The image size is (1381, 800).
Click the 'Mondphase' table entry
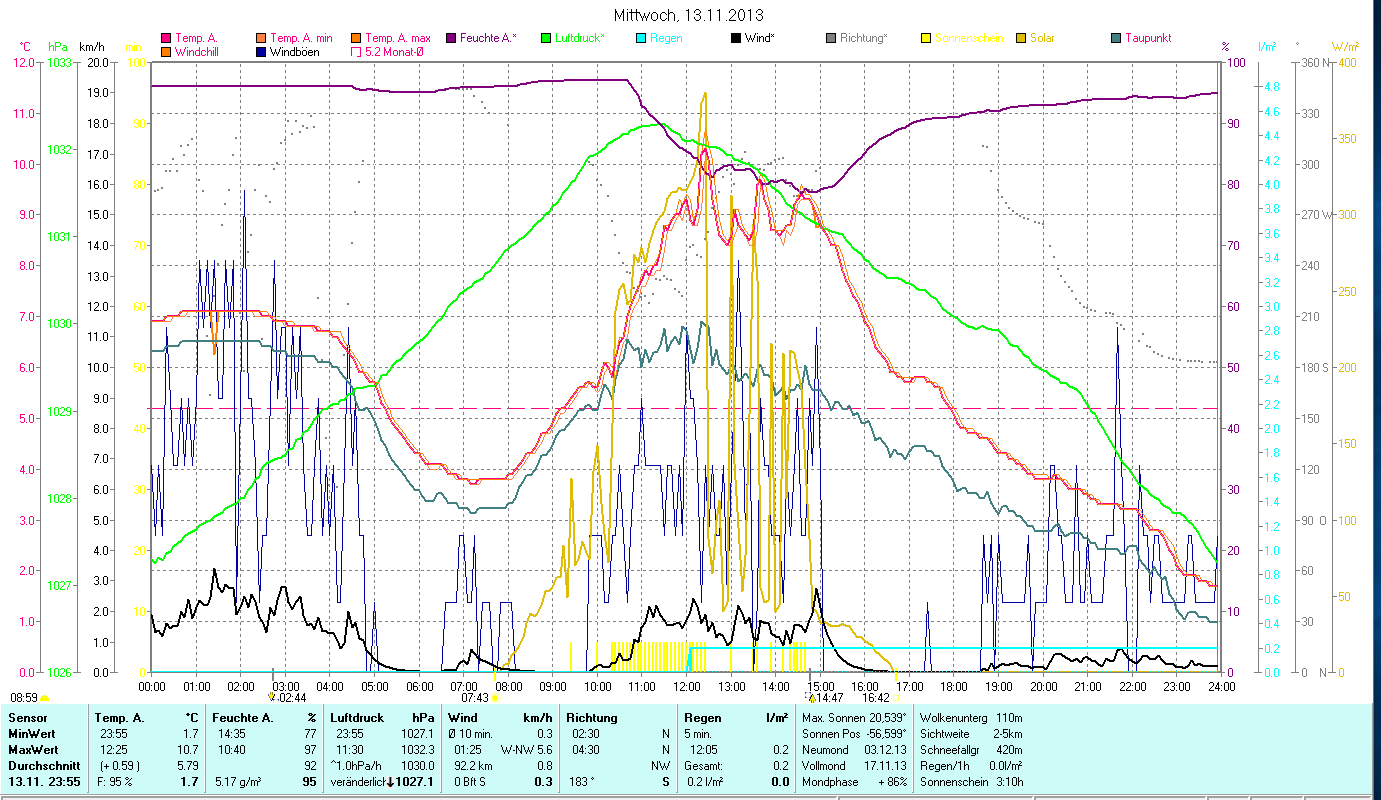point(828,782)
